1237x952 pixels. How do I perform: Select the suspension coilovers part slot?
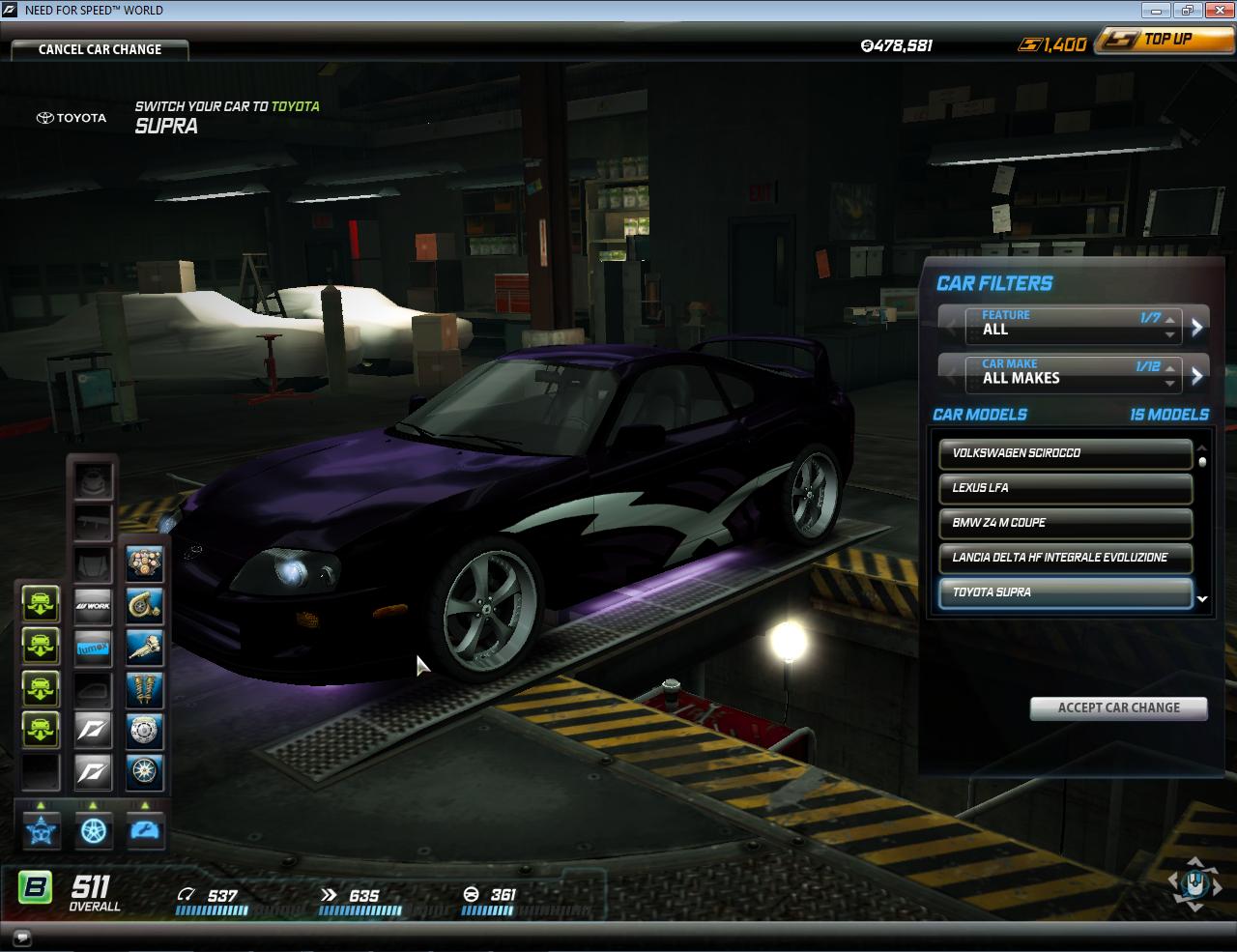pyautogui.click(x=144, y=690)
